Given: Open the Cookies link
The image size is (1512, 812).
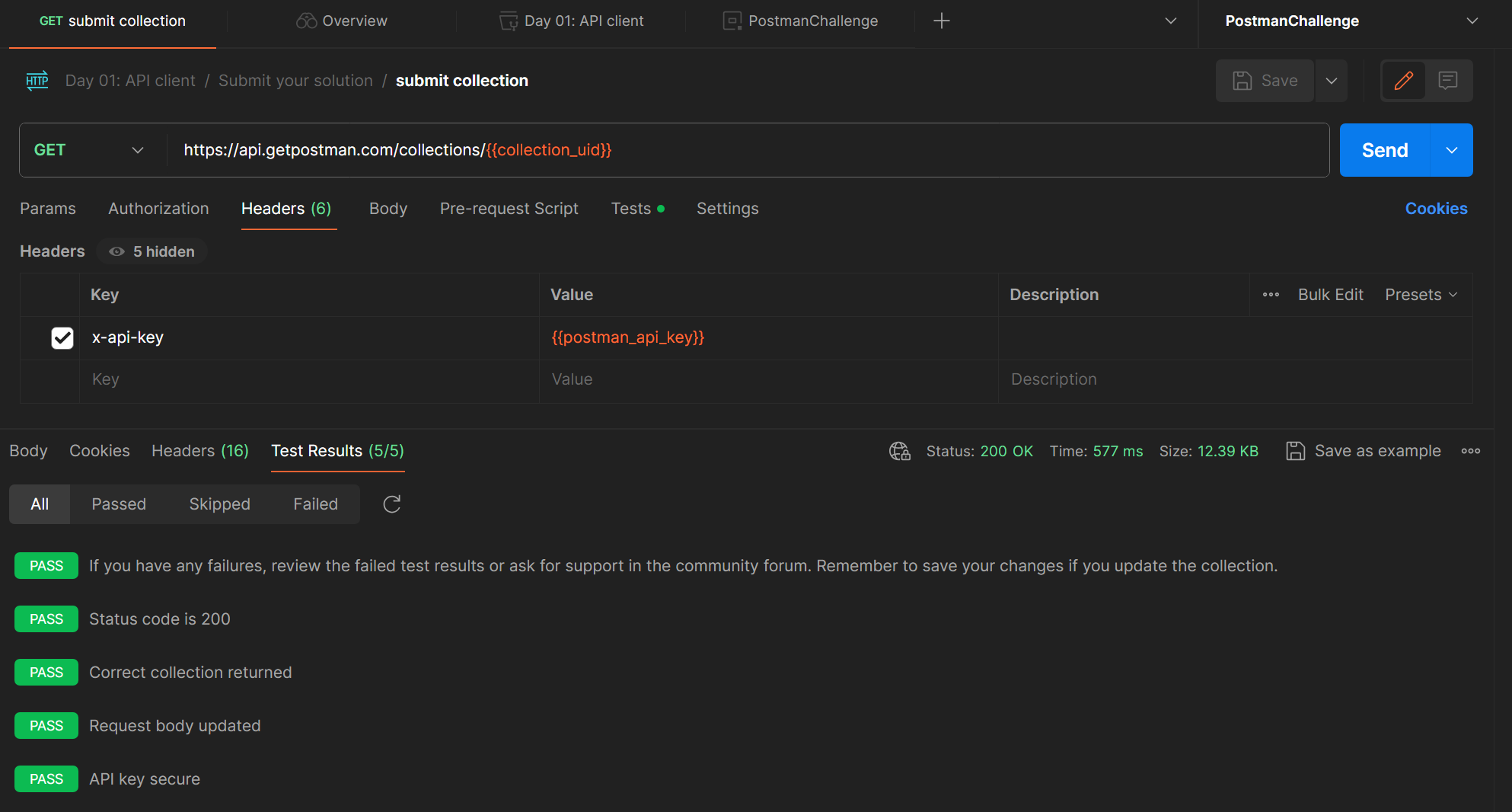Looking at the screenshot, I should 1436,209.
